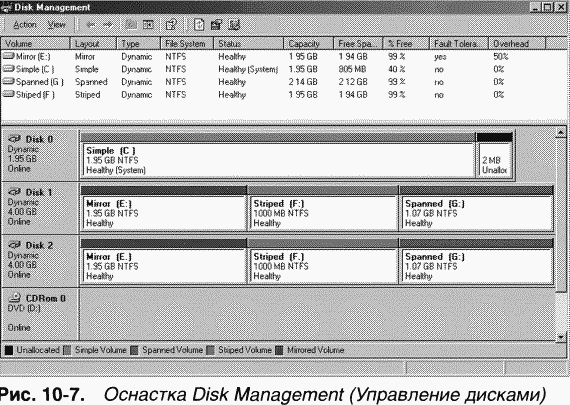The width and height of the screenshot is (570, 405).
Task: Select the Spanned (G:) volume in list
Action: (x=284, y=82)
